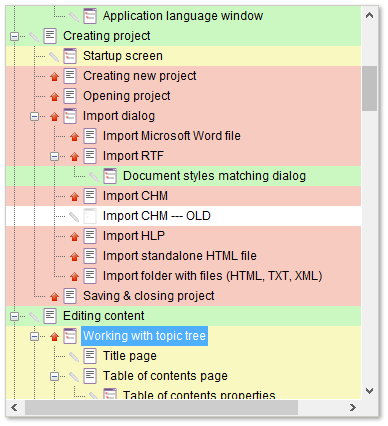Click red arrow icon beside Import RTF
The image size is (388, 426).
pyautogui.click(x=74, y=157)
